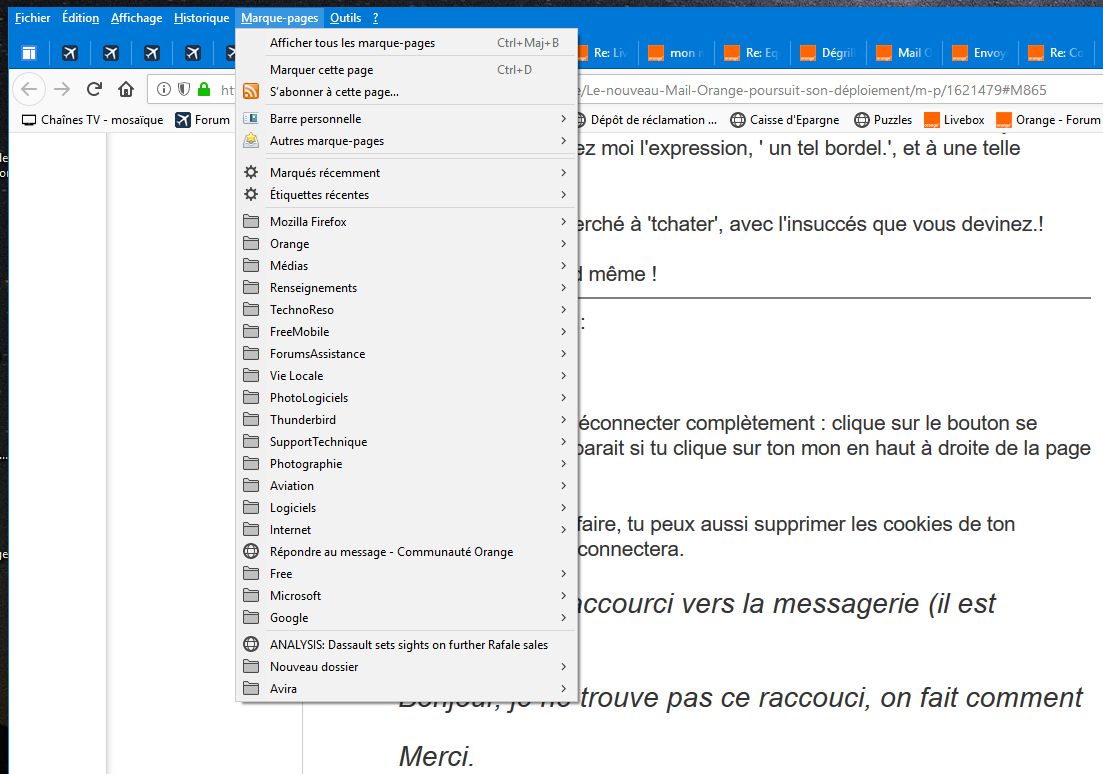Image resolution: width=1103 pixels, height=774 pixels.
Task: Go to the Home page icon
Action: click(x=126, y=89)
